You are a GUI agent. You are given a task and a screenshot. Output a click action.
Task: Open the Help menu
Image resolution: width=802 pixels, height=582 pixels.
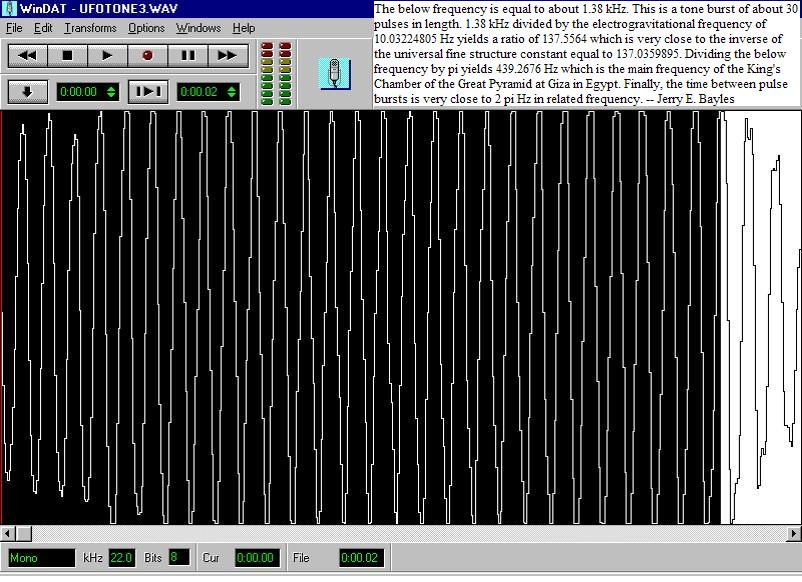point(243,28)
